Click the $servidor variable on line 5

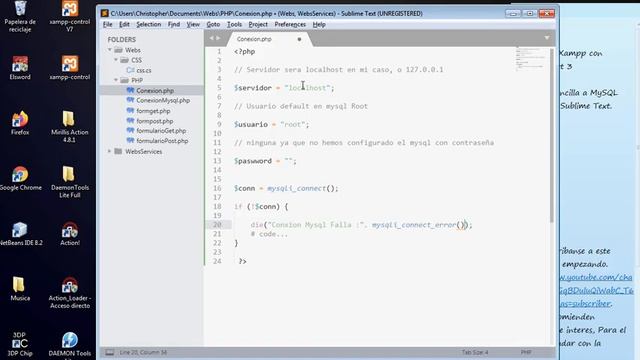(253, 88)
